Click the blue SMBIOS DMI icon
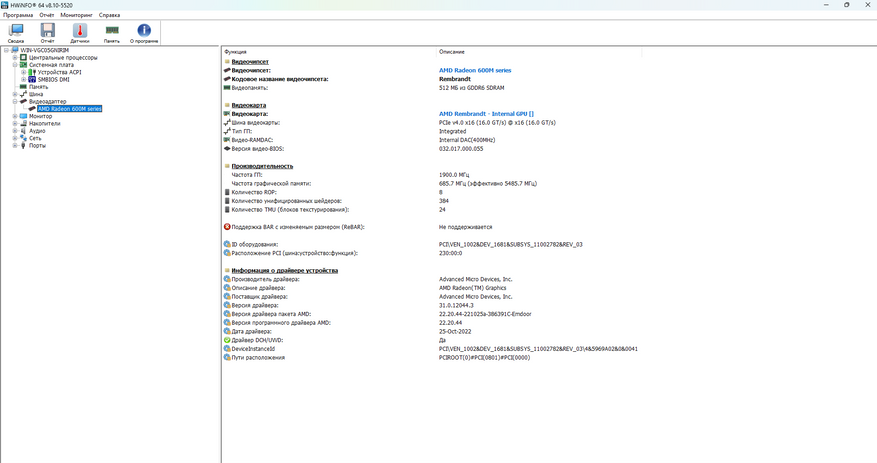Viewport: 877px width, 463px height. tap(32, 79)
